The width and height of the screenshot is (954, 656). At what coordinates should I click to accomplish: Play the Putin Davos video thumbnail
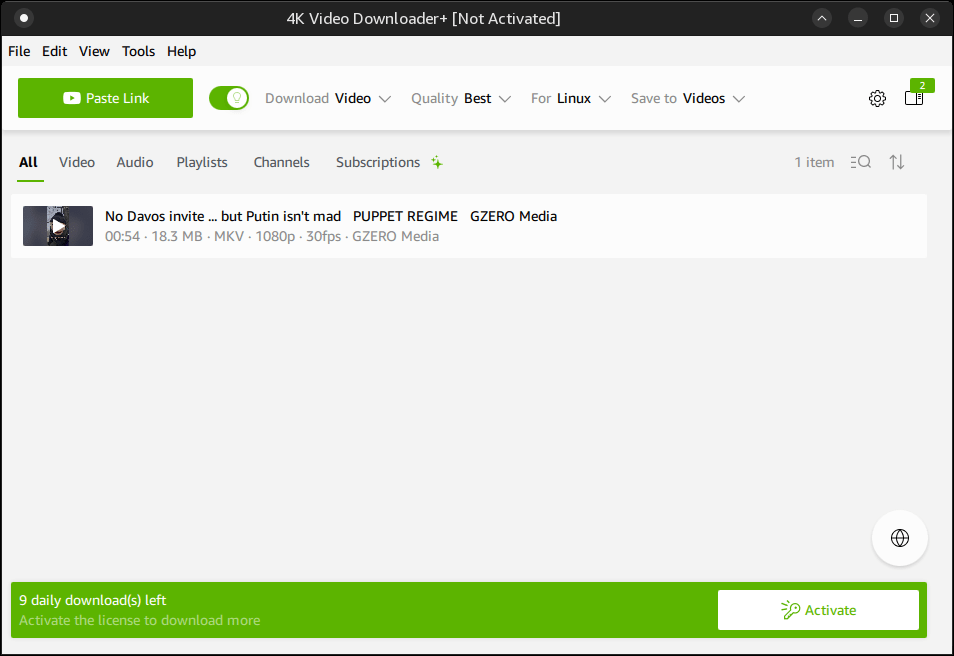pyautogui.click(x=58, y=226)
